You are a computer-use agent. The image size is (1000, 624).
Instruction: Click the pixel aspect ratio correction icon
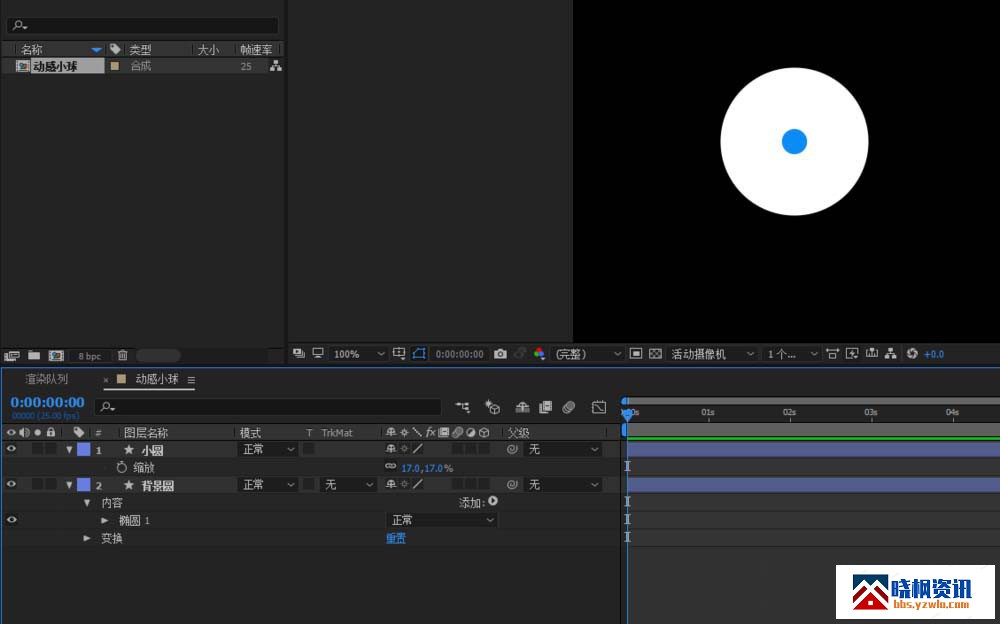832,353
